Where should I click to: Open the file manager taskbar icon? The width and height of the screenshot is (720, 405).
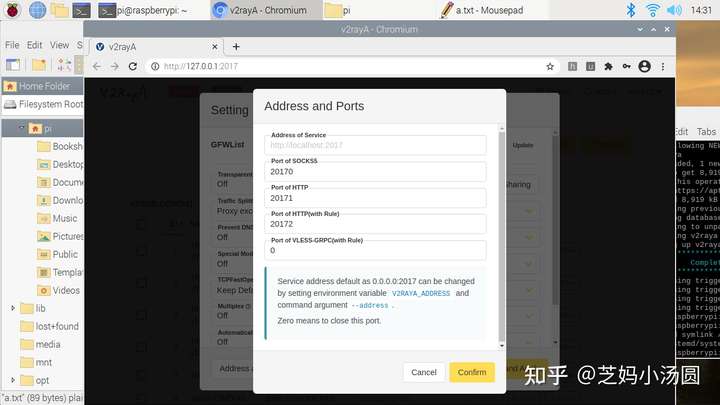[x=60, y=10]
